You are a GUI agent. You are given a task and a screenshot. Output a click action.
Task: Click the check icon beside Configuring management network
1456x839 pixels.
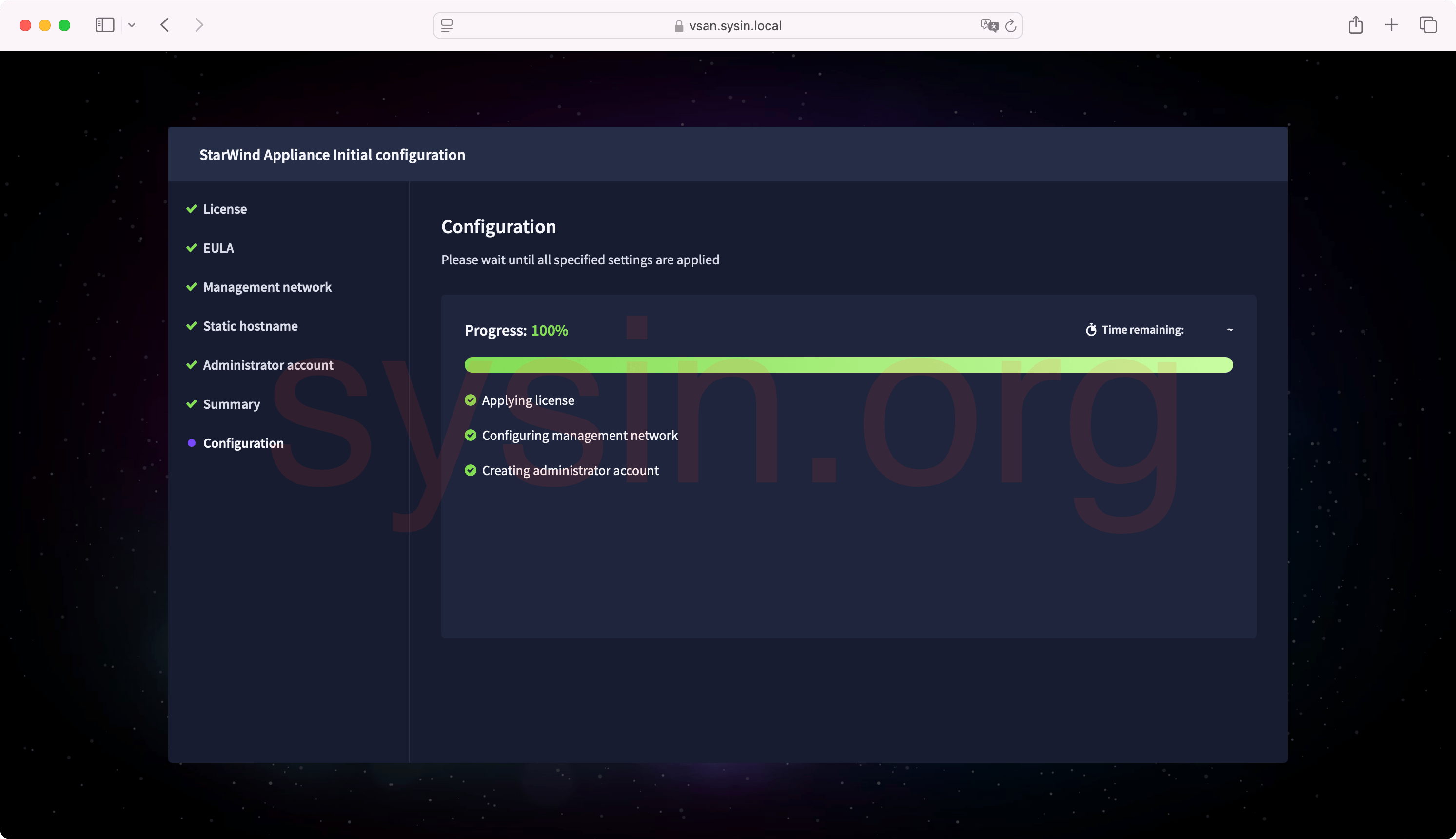point(471,435)
